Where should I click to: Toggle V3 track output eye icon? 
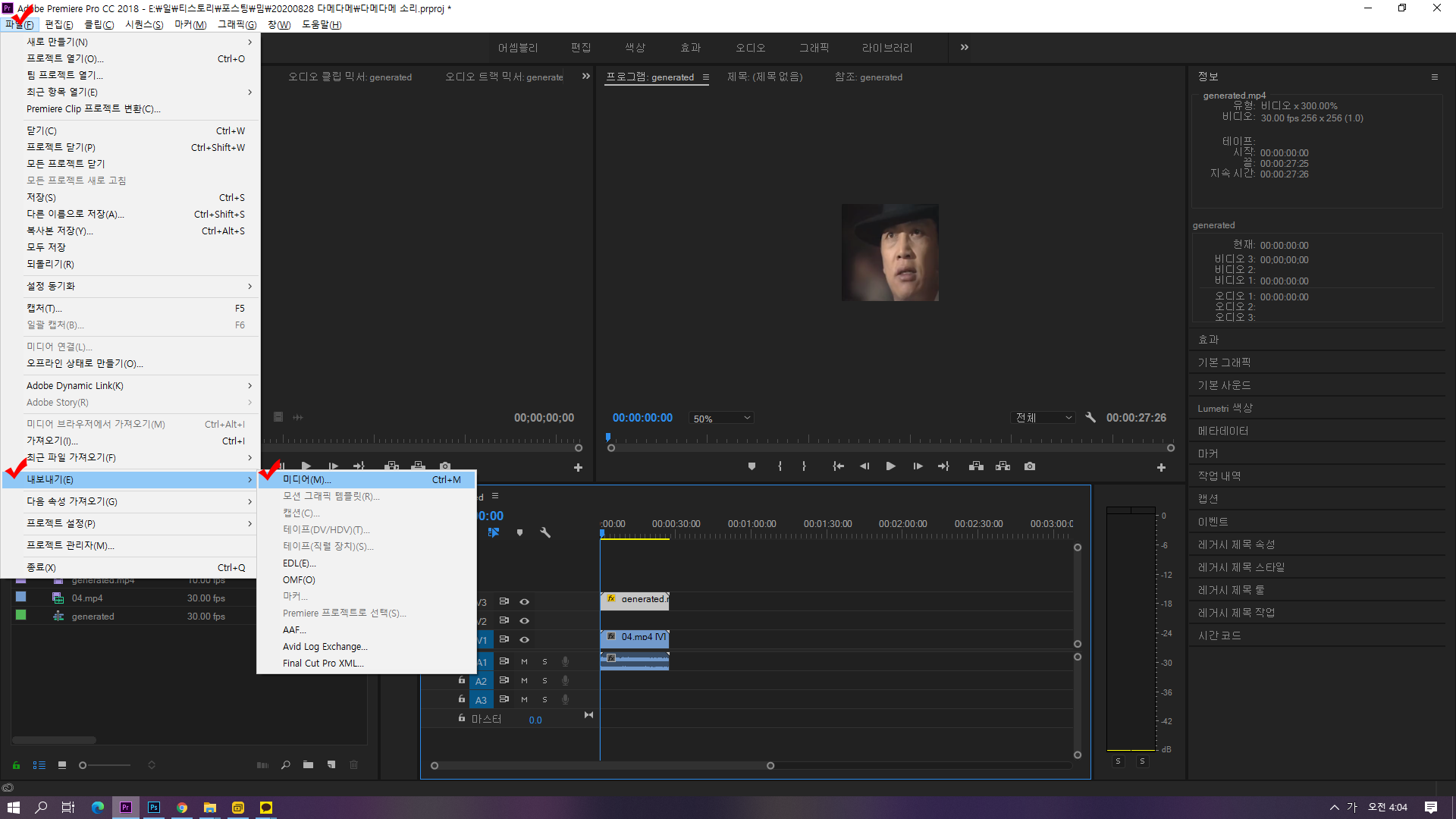[x=524, y=601]
